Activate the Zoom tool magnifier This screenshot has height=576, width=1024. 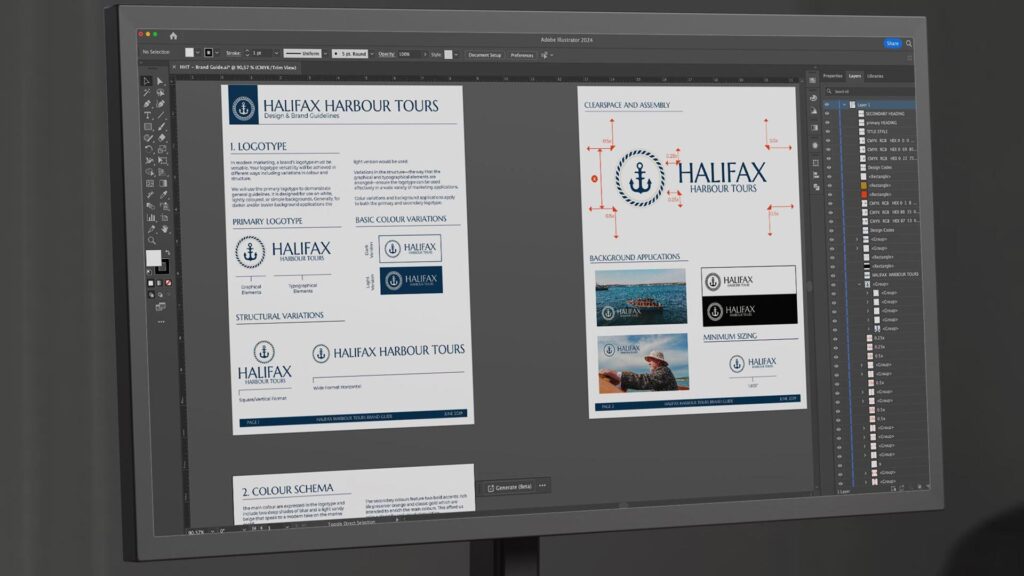point(152,240)
